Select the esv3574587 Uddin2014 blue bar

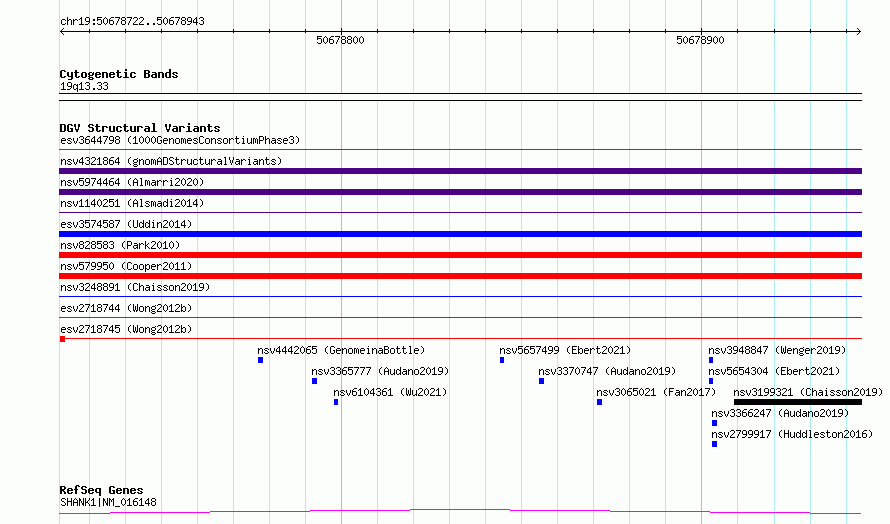point(460,234)
